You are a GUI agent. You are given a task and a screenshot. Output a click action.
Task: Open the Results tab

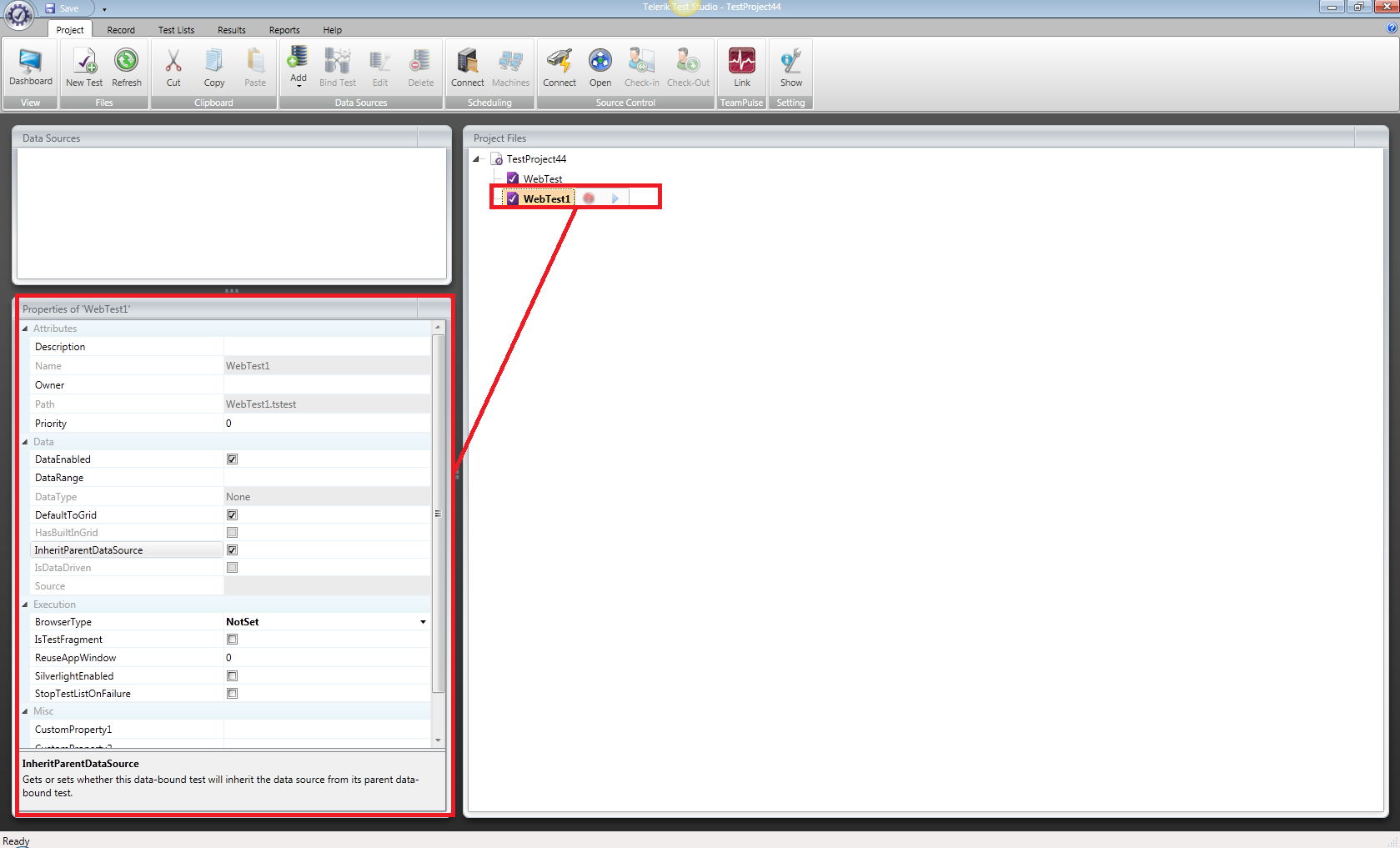coord(232,30)
